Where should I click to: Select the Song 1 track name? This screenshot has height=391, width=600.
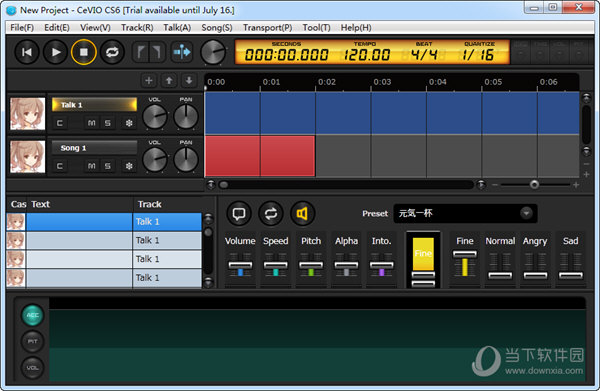(94, 148)
